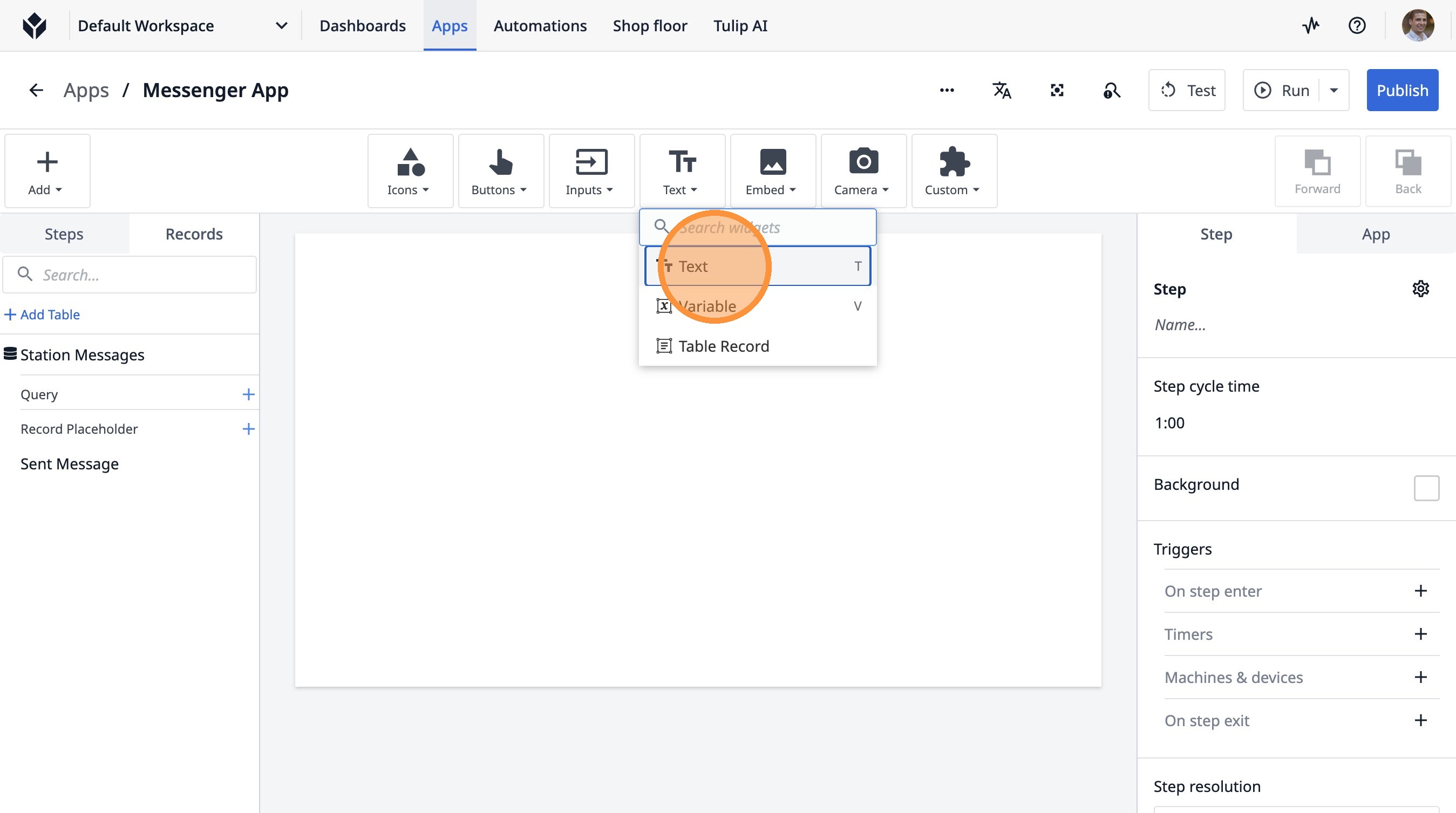Switch to the App tab in right panel
Viewport: 1456px width, 813px height.
click(x=1375, y=234)
